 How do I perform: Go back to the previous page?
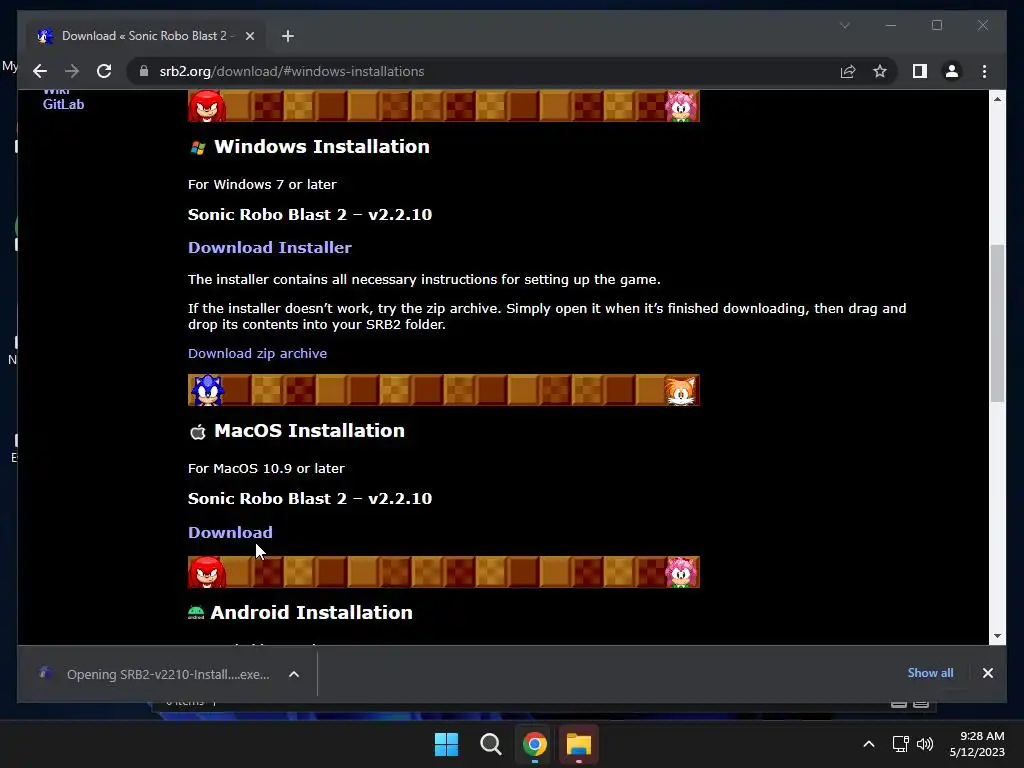(40, 71)
